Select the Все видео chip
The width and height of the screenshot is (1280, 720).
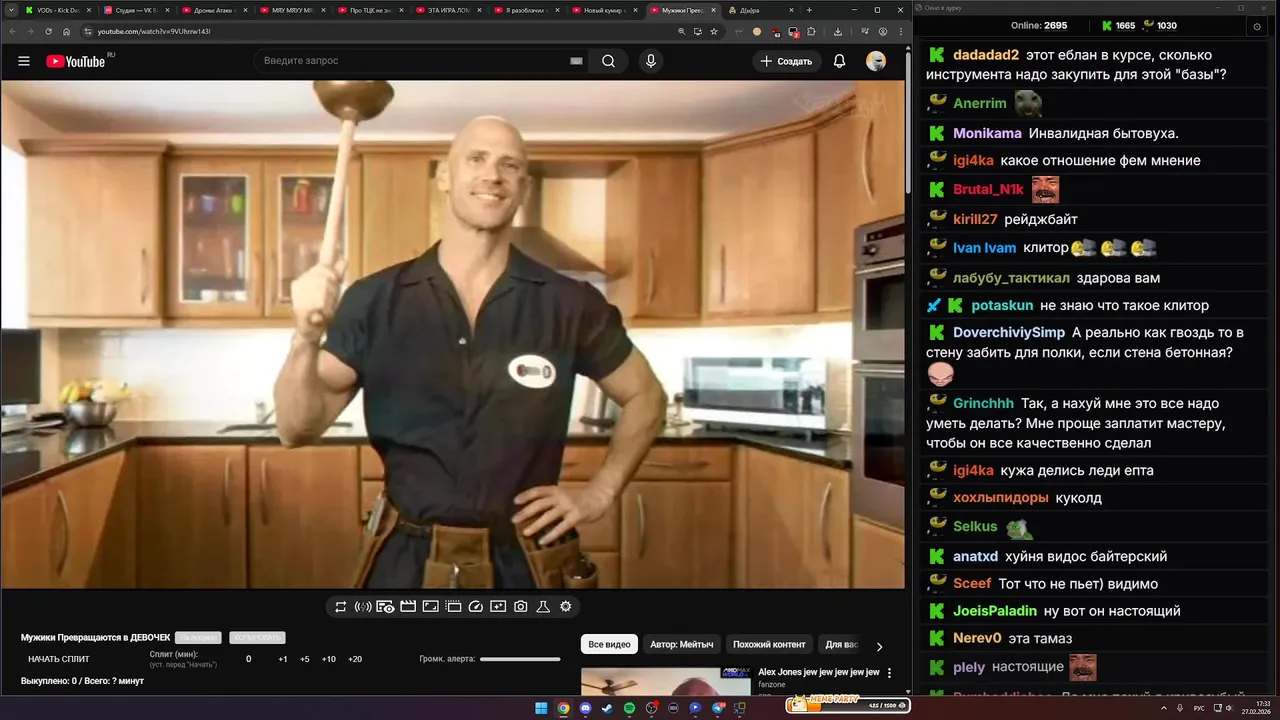pyautogui.click(x=610, y=644)
